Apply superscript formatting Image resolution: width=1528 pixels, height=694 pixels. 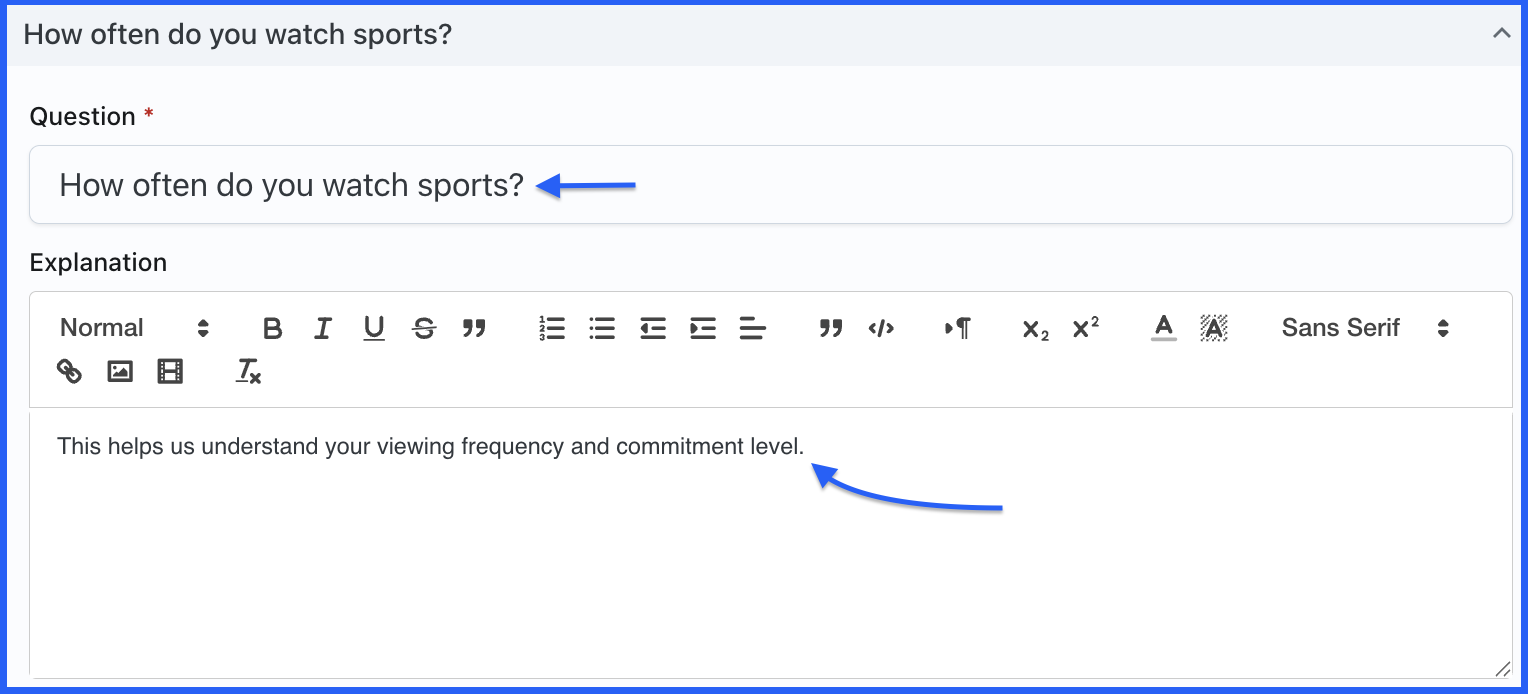tap(1085, 328)
